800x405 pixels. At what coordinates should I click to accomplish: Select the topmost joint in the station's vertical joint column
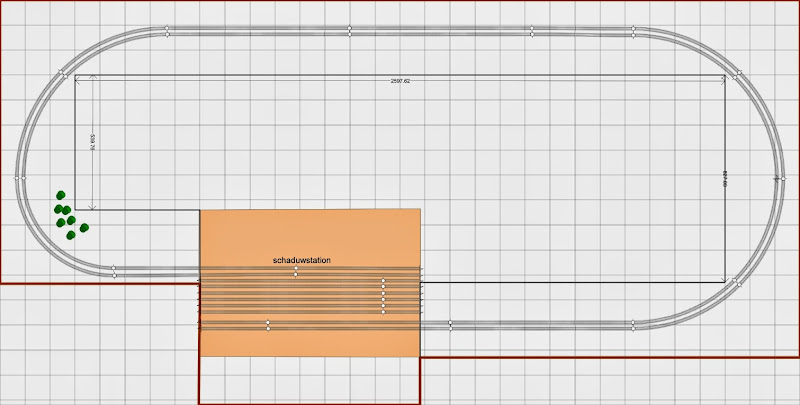[383, 281]
